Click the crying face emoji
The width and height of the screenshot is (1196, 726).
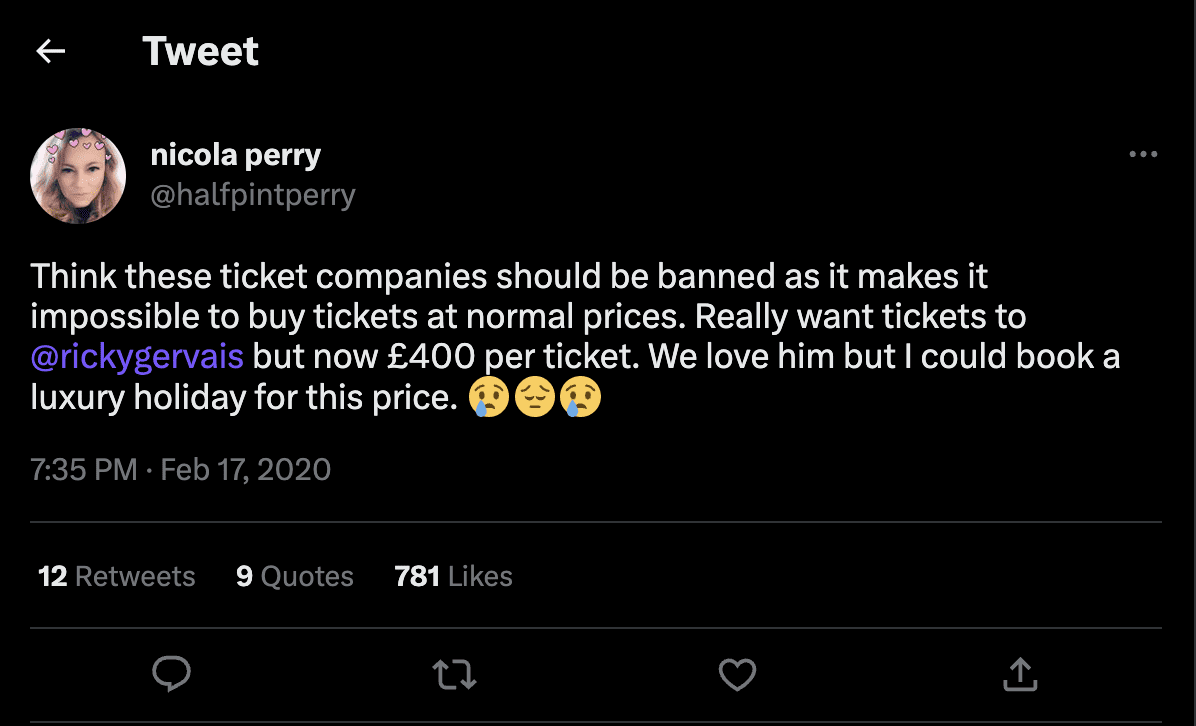click(490, 397)
